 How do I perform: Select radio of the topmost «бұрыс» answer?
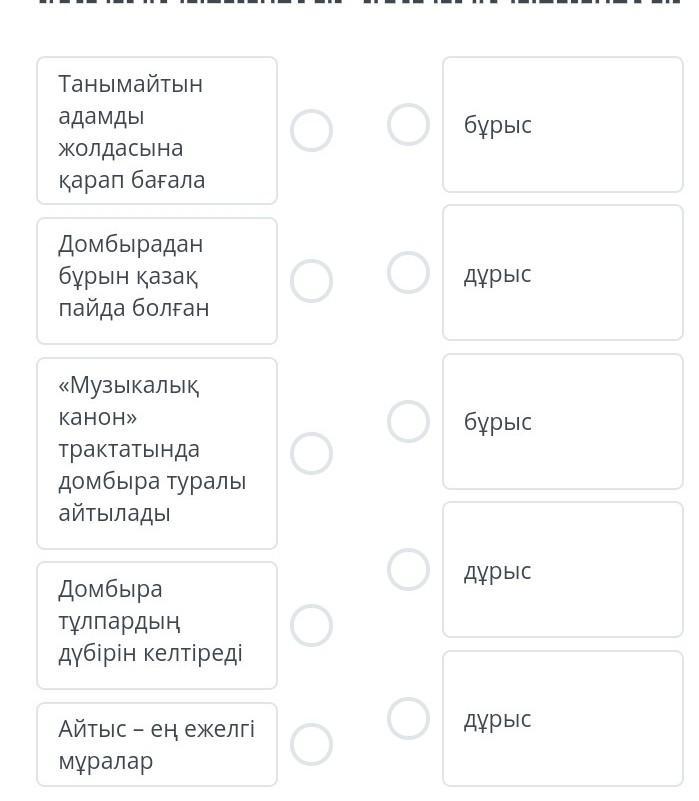pyautogui.click(x=408, y=125)
